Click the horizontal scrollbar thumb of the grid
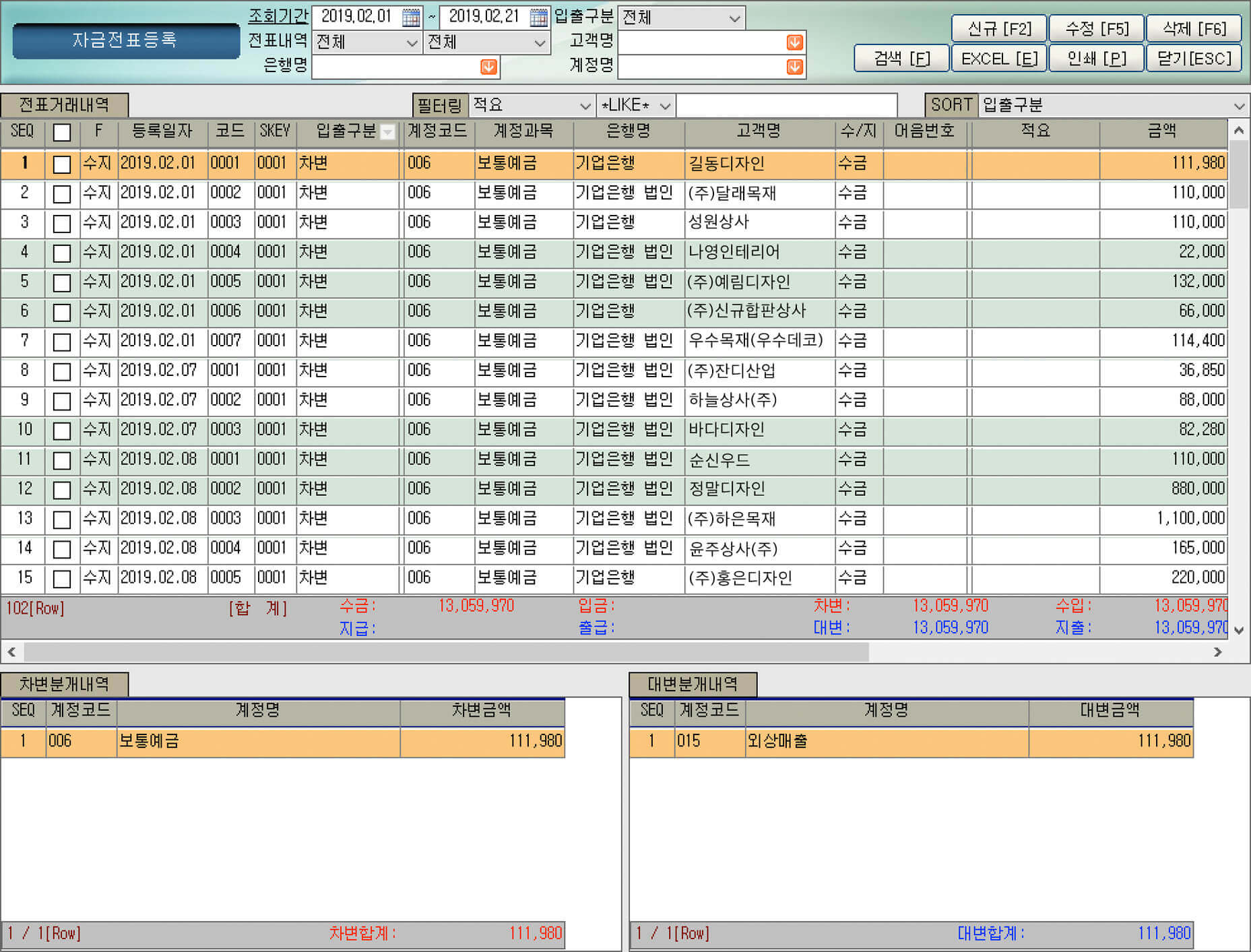Screen dimensions: 1251x952 tap(446, 652)
